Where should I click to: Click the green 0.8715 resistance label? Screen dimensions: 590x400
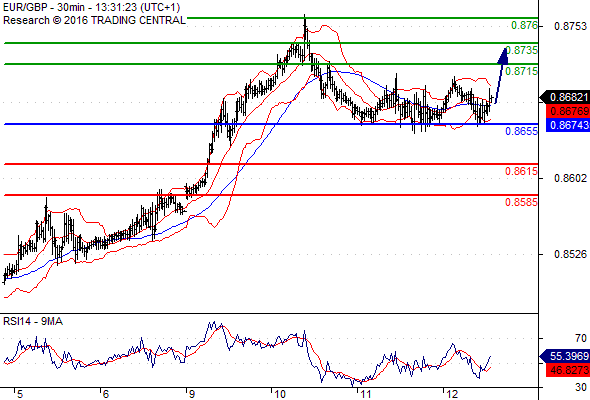coord(522,71)
